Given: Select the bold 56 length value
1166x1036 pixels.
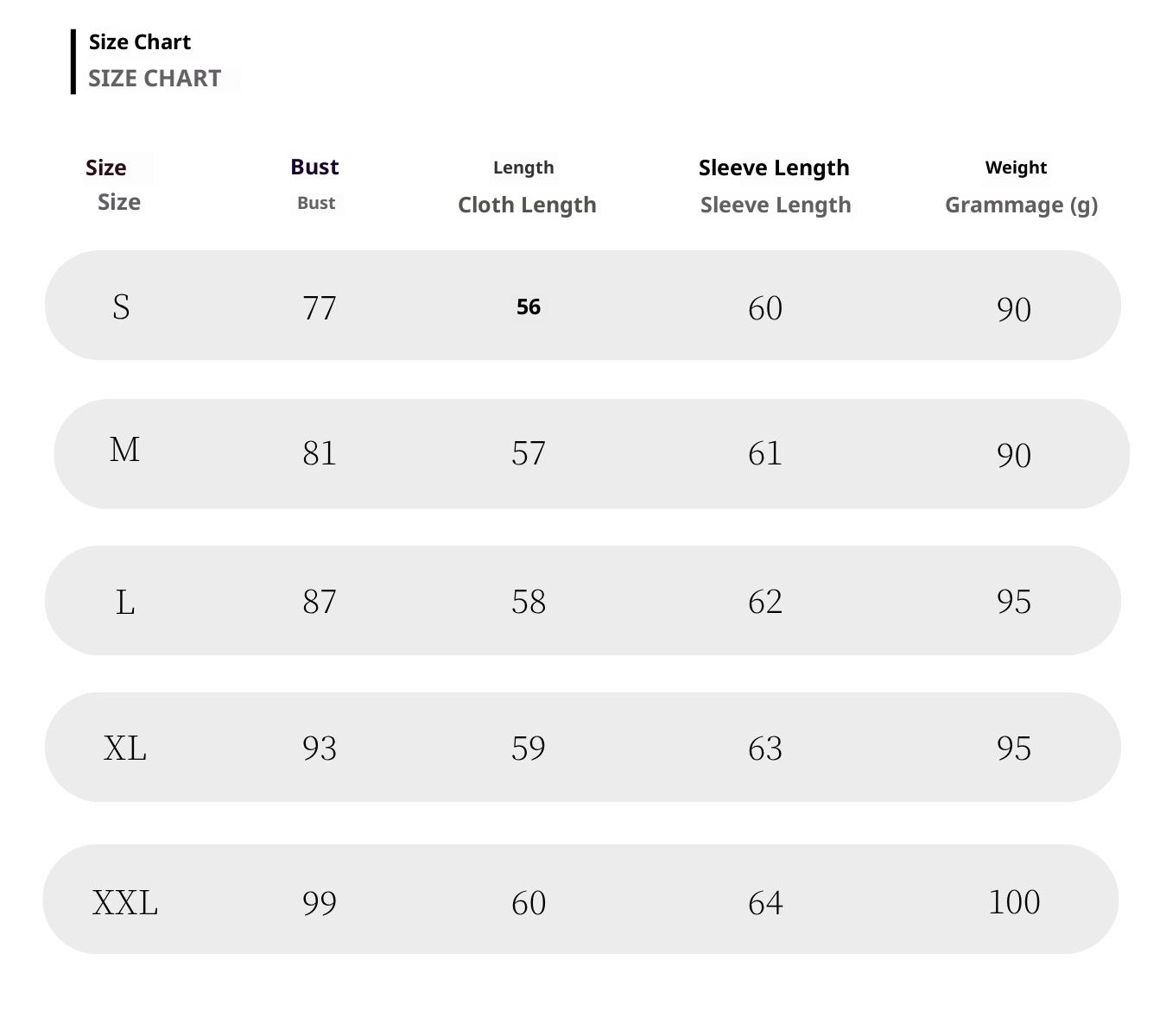Looking at the screenshot, I should [529, 307].
